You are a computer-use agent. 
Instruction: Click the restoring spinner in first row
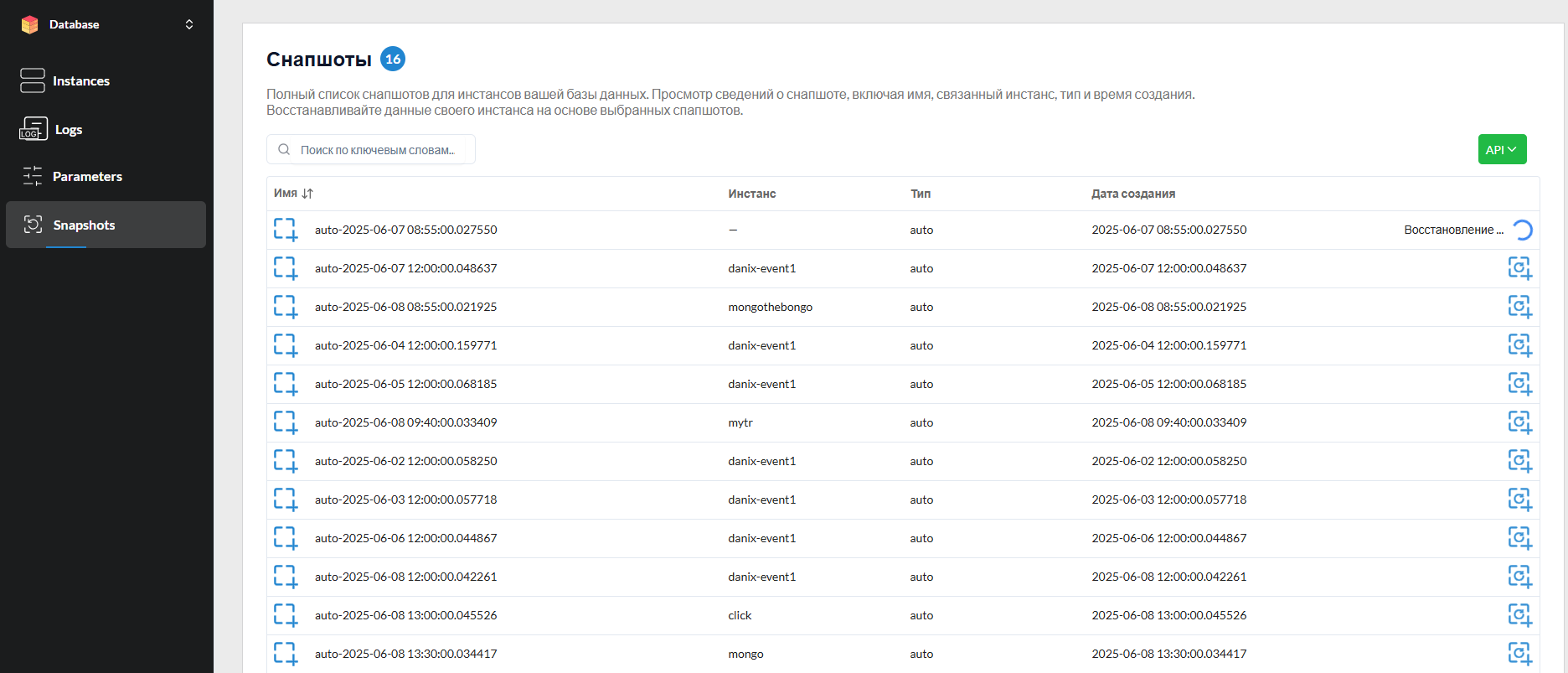point(1522,230)
